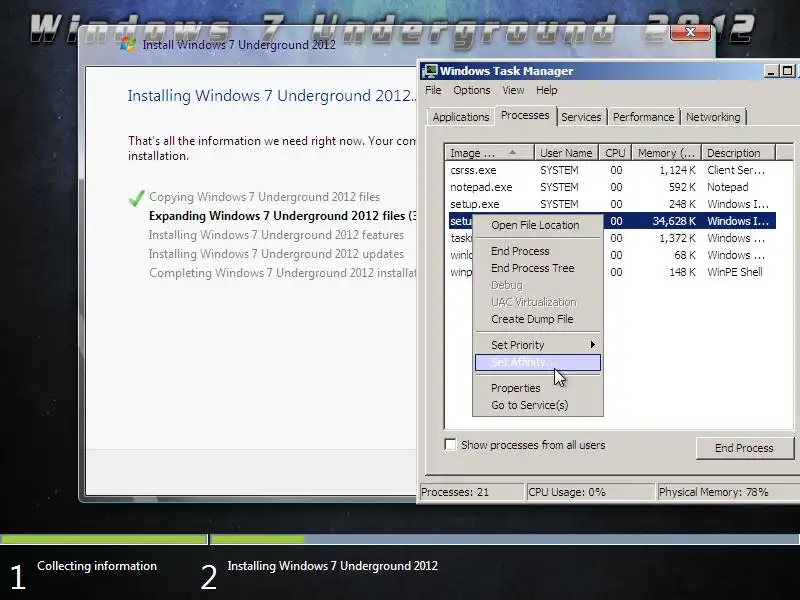800x600 pixels.
Task: Open the View menu in Task Manager
Action: 513,90
